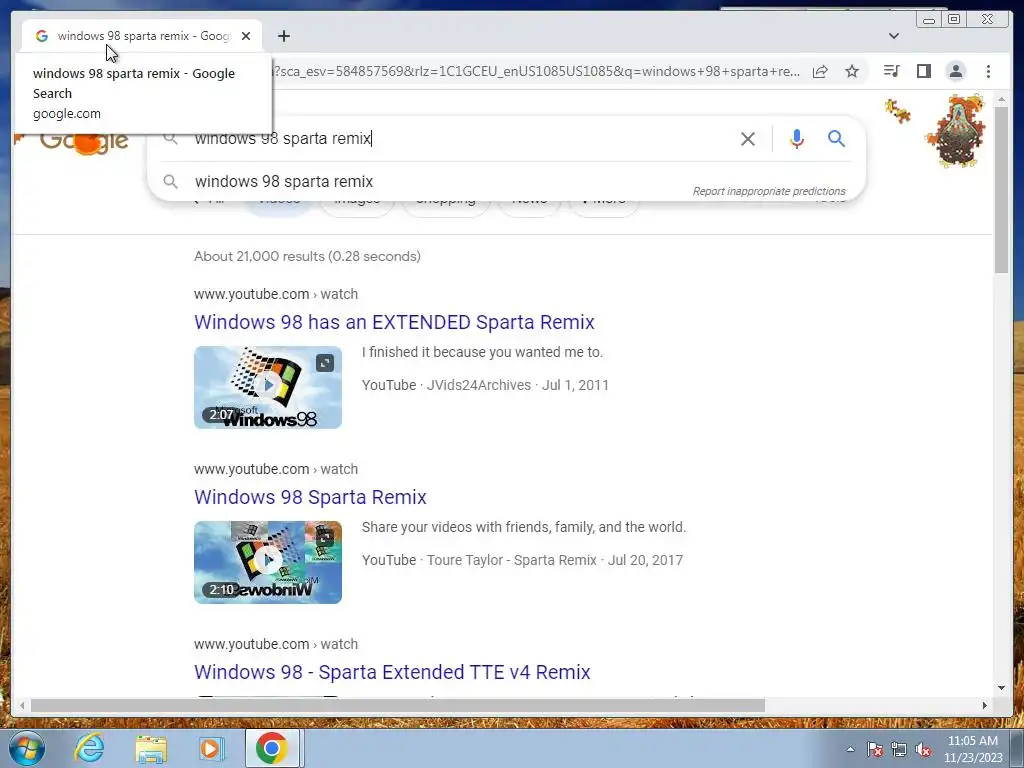
Task: Click the About 21,000 results text
Action: click(307, 256)
